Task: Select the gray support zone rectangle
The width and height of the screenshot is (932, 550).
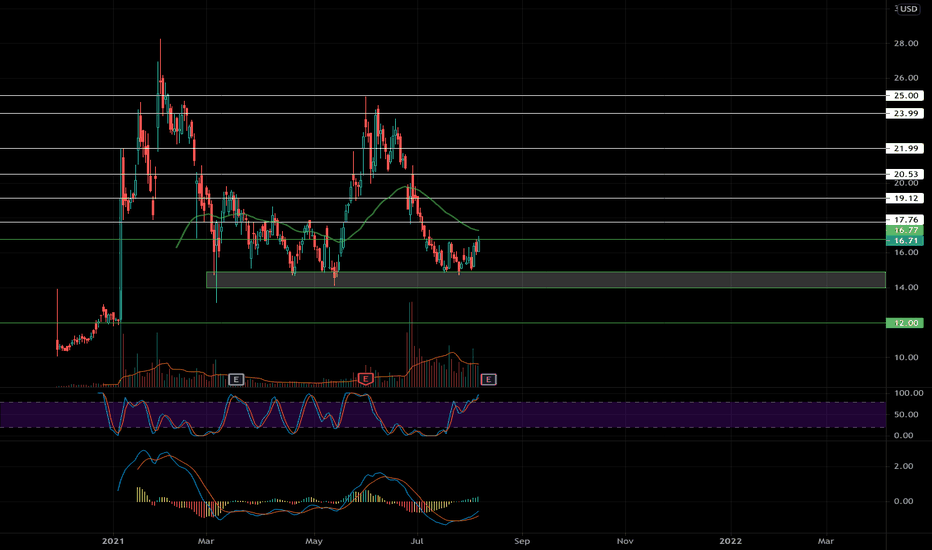Action: point(546,280)
